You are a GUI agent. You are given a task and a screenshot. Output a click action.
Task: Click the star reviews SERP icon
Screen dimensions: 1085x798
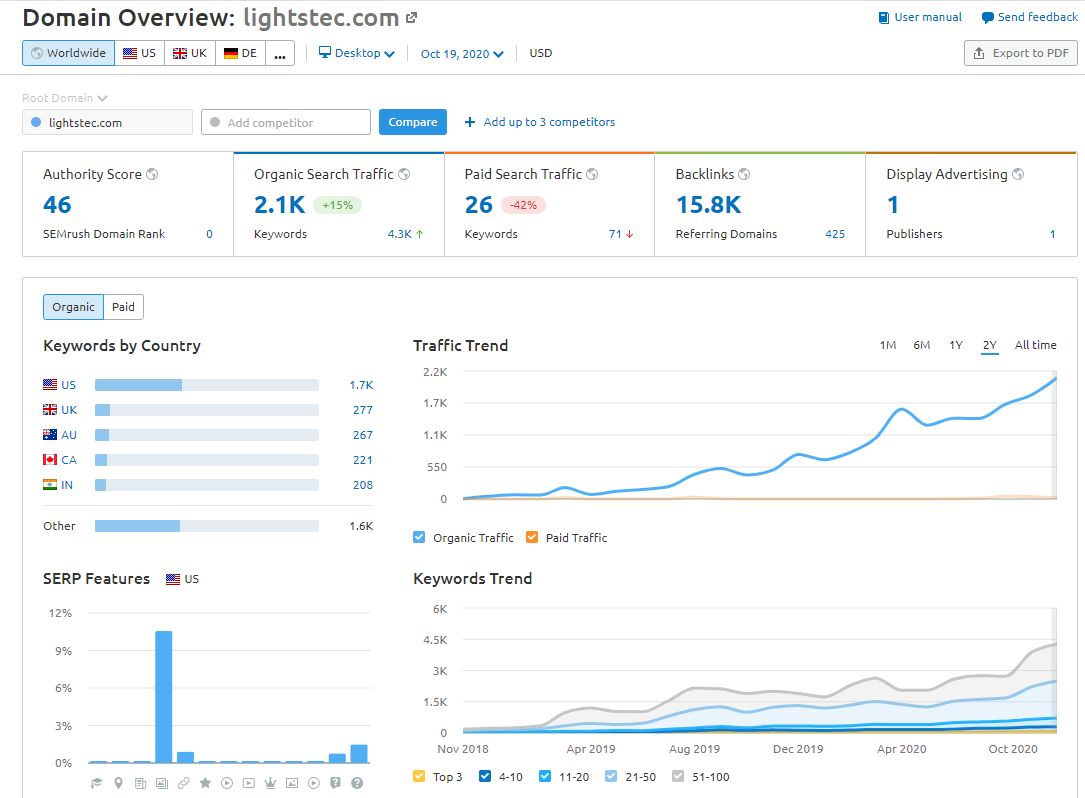pos(205,783)
